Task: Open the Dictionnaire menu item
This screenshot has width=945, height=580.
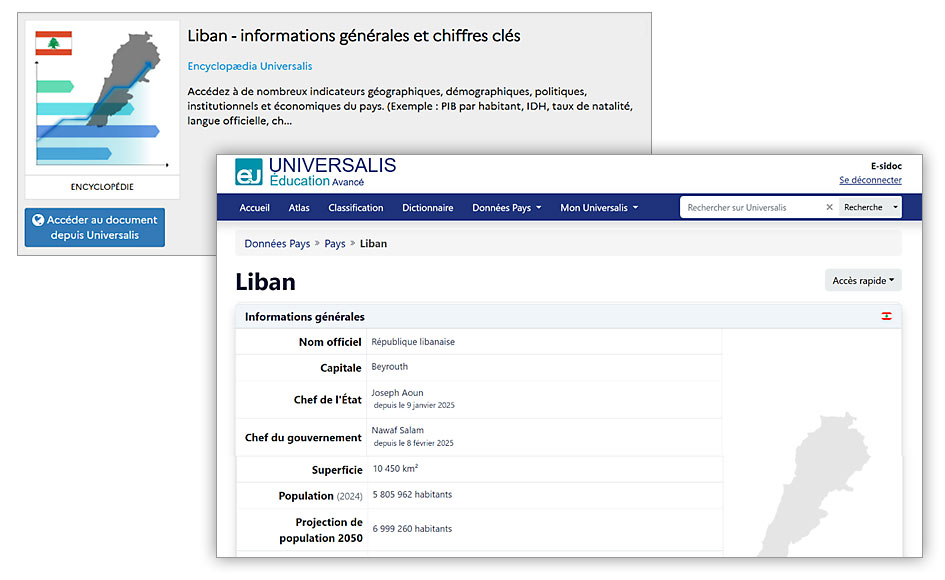Action: (x=428, y=208)
